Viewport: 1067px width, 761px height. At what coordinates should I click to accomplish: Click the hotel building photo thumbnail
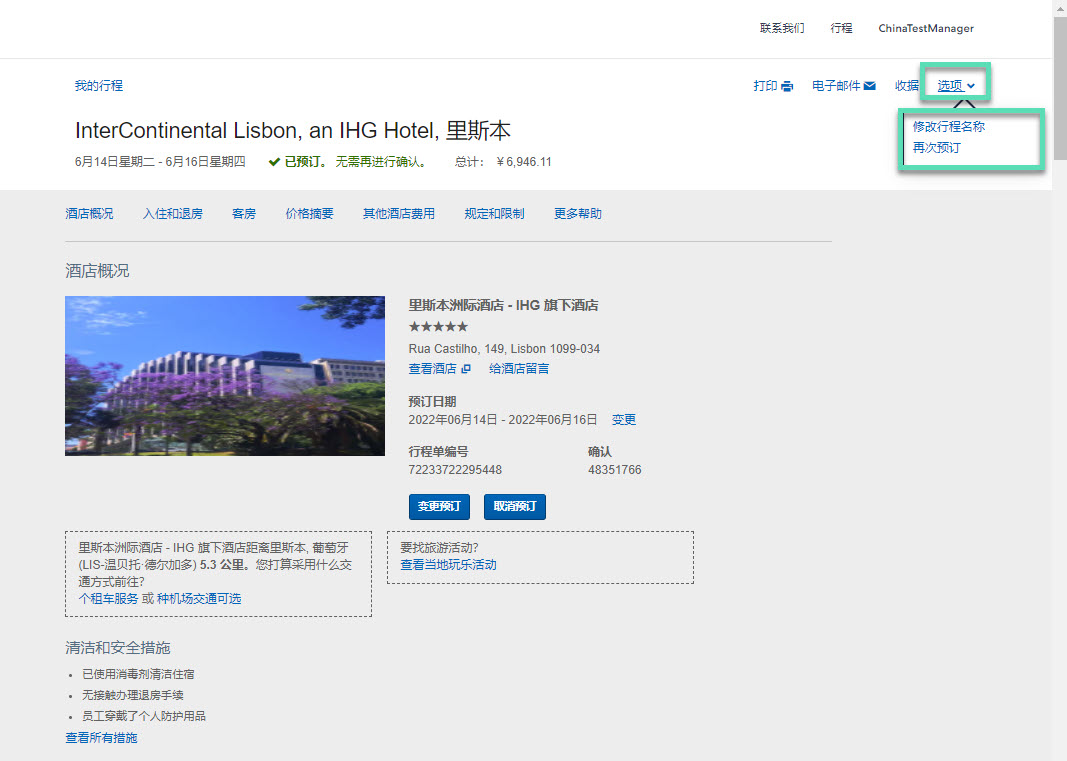coord(225,376)
